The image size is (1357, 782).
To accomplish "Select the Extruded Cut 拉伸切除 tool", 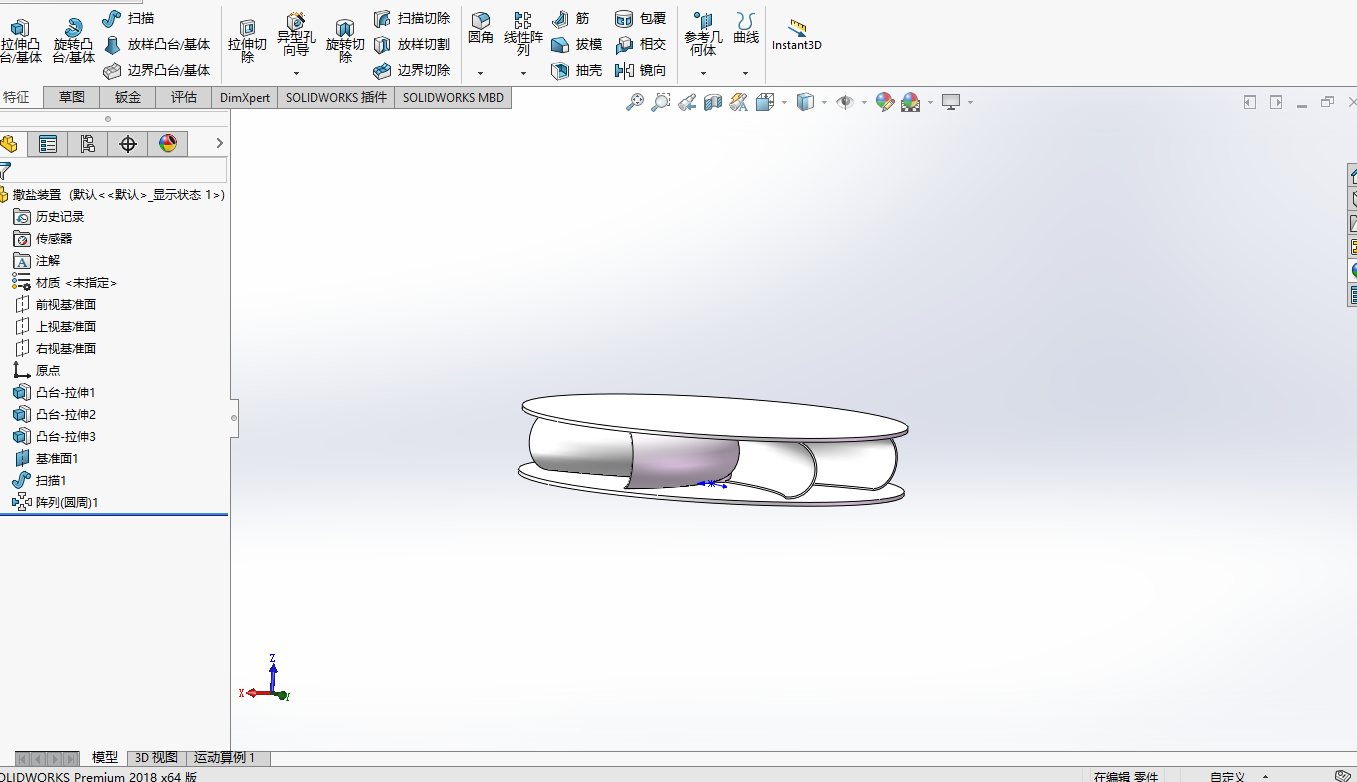I will point(247,42).
